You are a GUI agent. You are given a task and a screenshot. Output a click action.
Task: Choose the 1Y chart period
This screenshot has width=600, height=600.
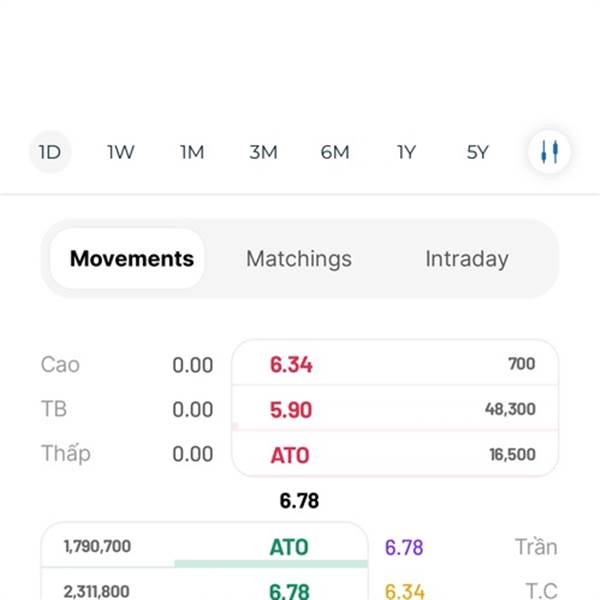(406, 152)
